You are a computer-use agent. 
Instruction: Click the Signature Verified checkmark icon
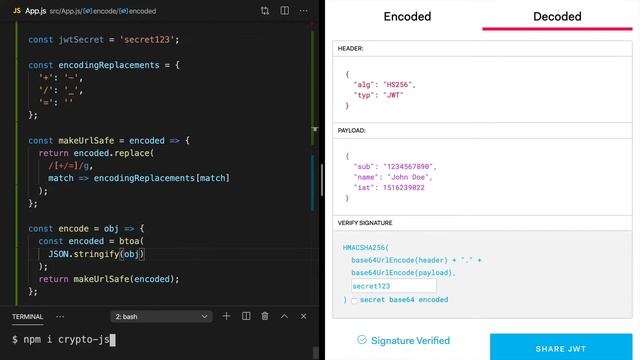point(362,340)
